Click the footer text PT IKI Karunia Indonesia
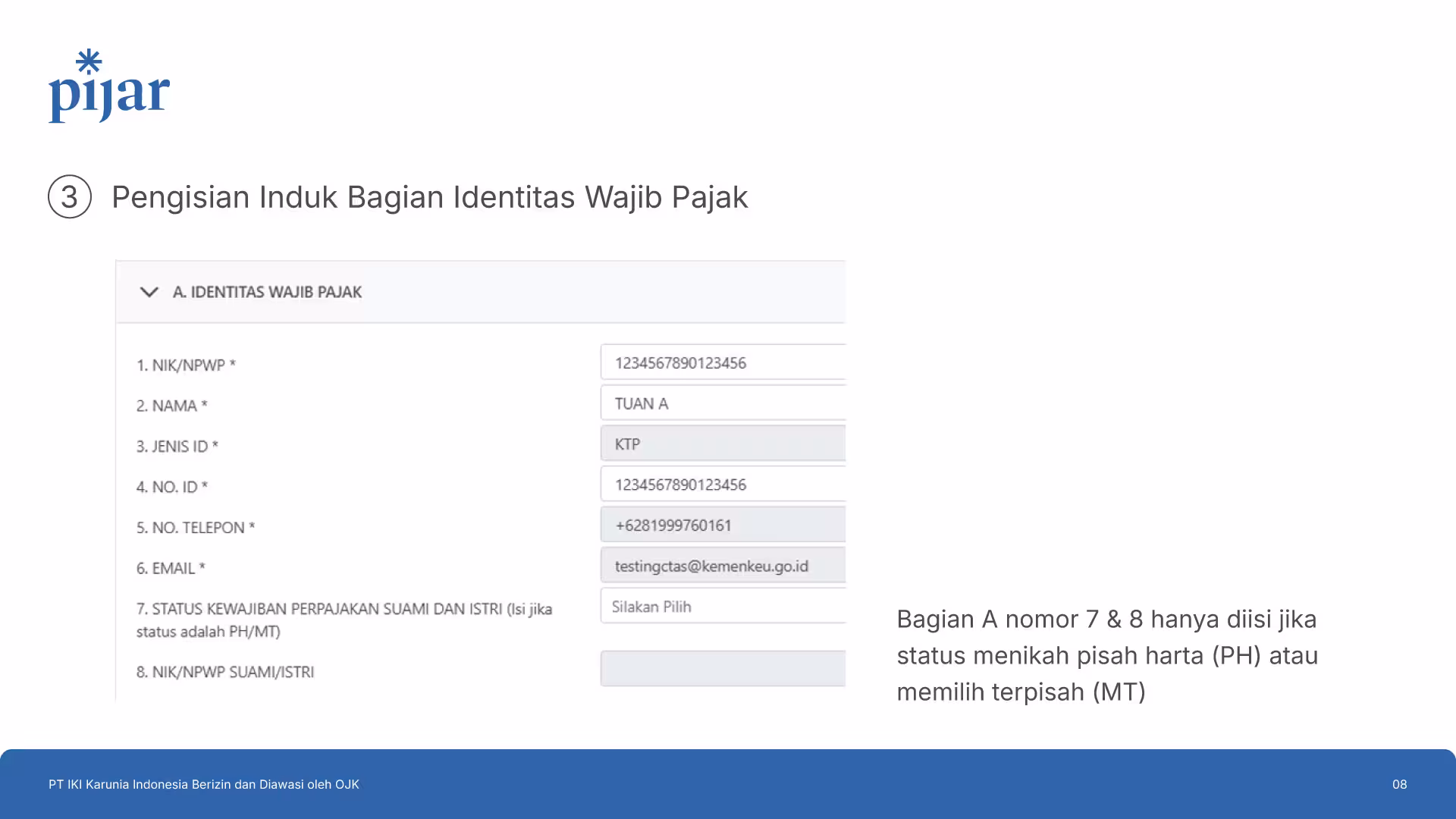This screenshot has width=1456, height=819. (204, 784)
